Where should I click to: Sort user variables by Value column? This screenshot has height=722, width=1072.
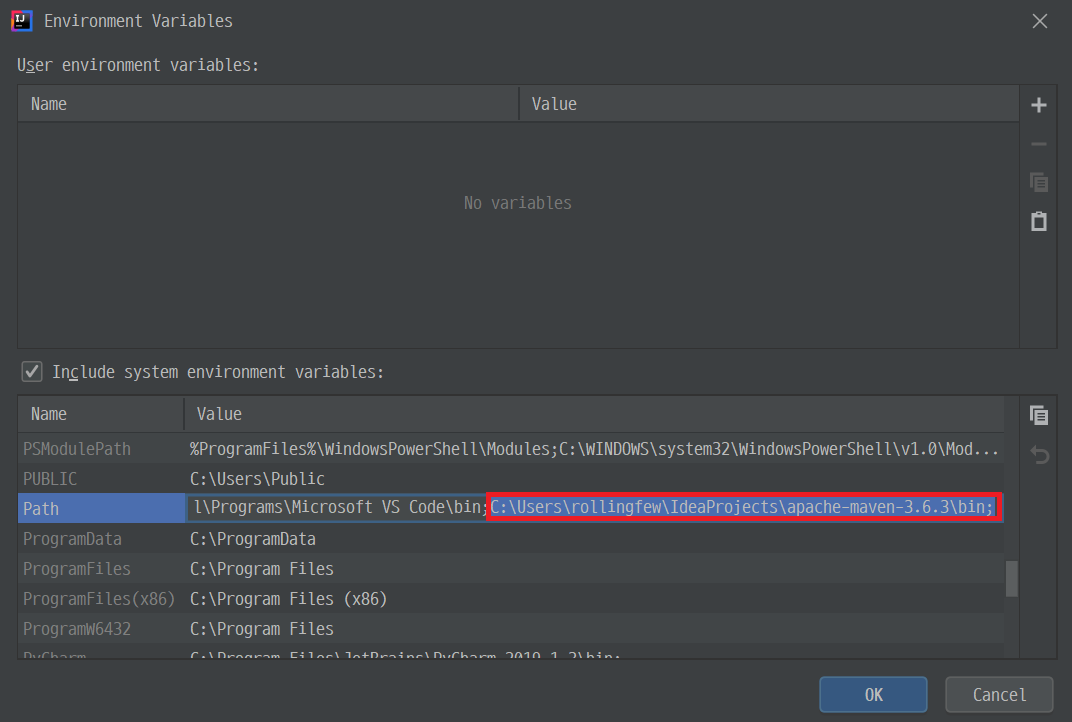[x=769, y=104]
